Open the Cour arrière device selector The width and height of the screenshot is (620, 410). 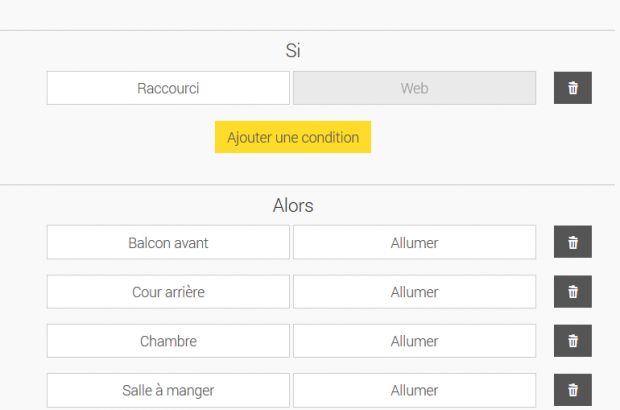tap(168, 292)
